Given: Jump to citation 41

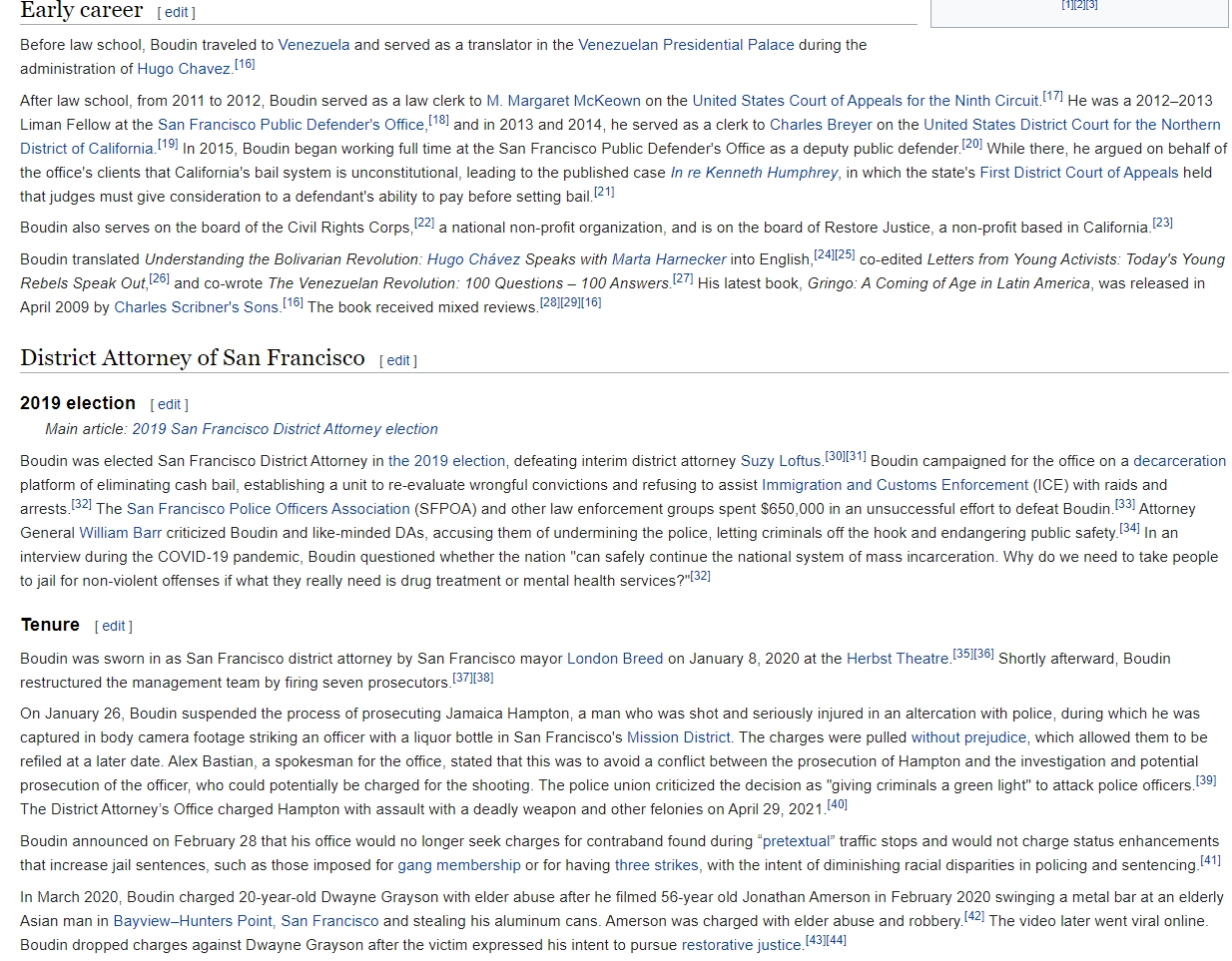Looking at the screenshot, I should pos(1210,861).
